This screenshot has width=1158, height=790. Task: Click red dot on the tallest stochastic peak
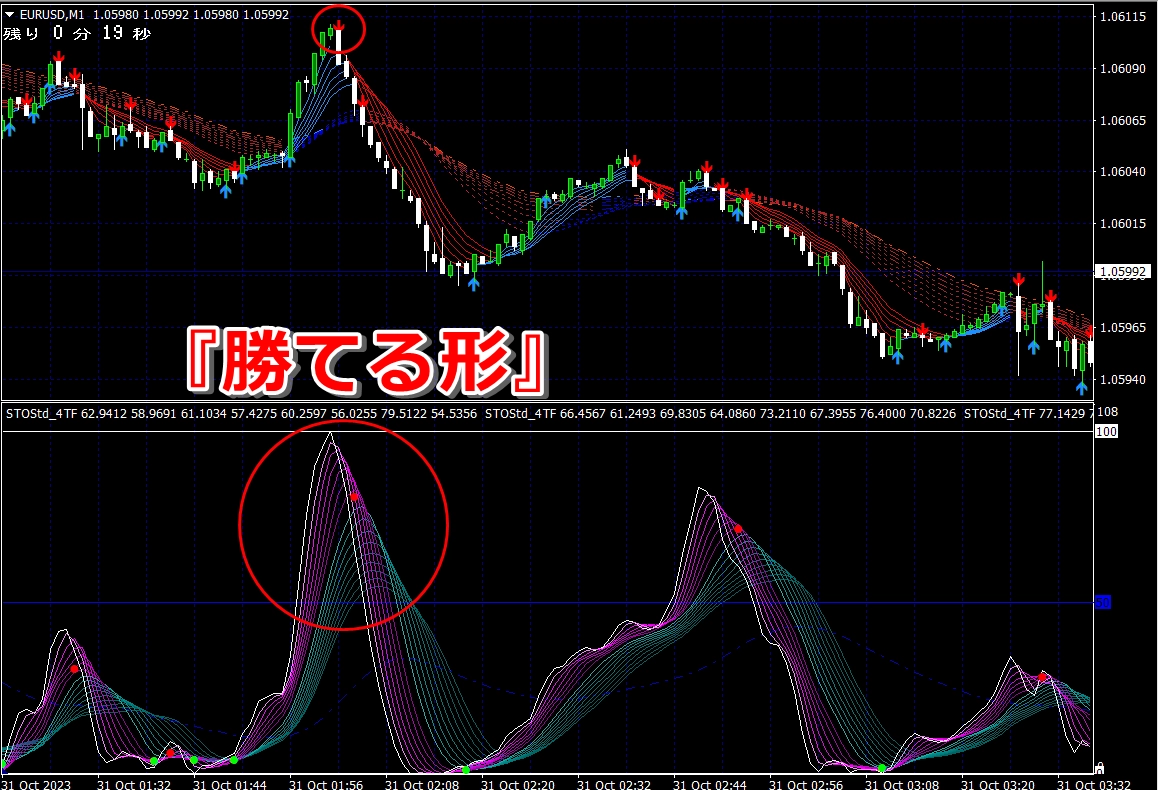(354, 498)
